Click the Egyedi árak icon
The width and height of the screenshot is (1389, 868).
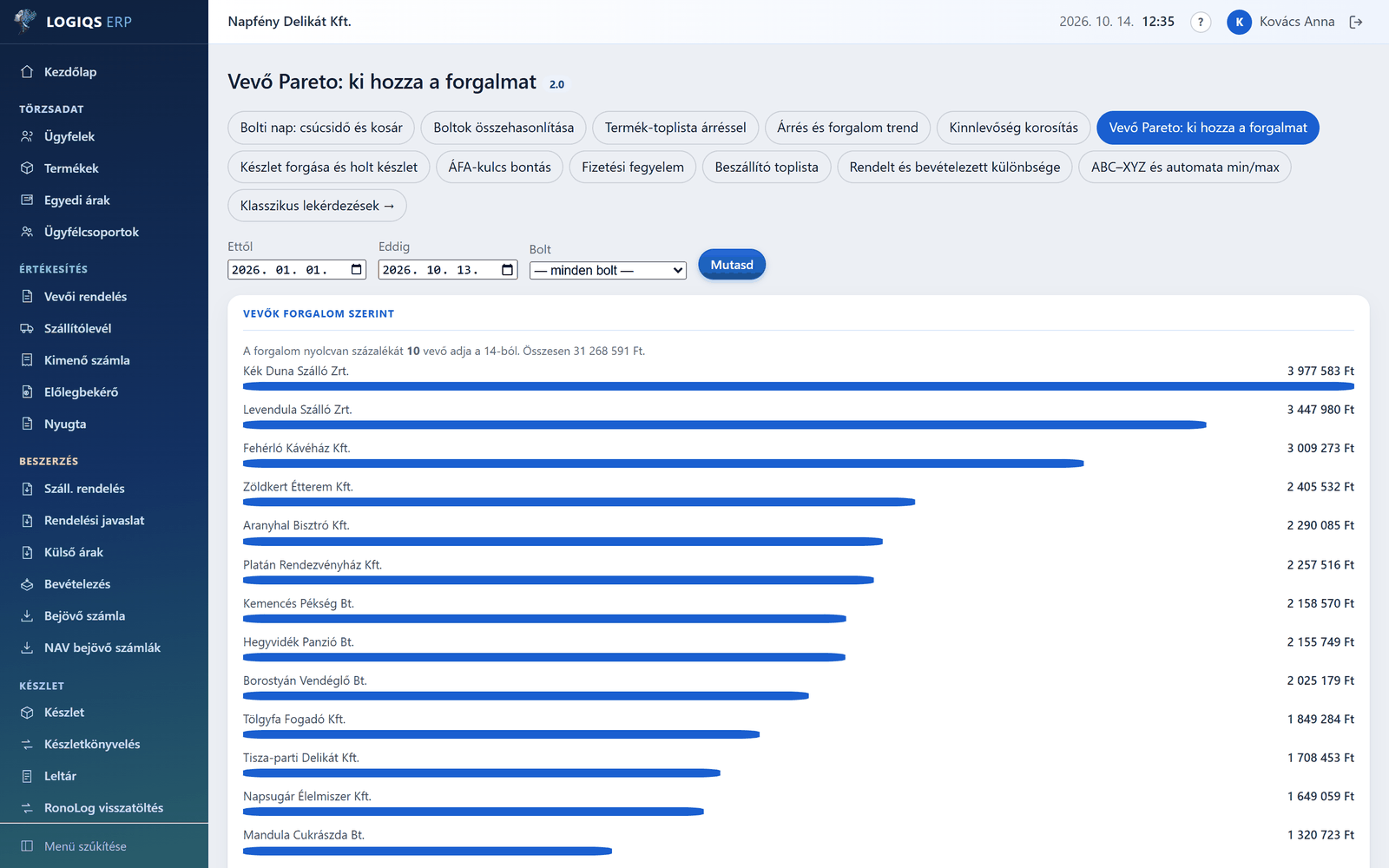27,201
